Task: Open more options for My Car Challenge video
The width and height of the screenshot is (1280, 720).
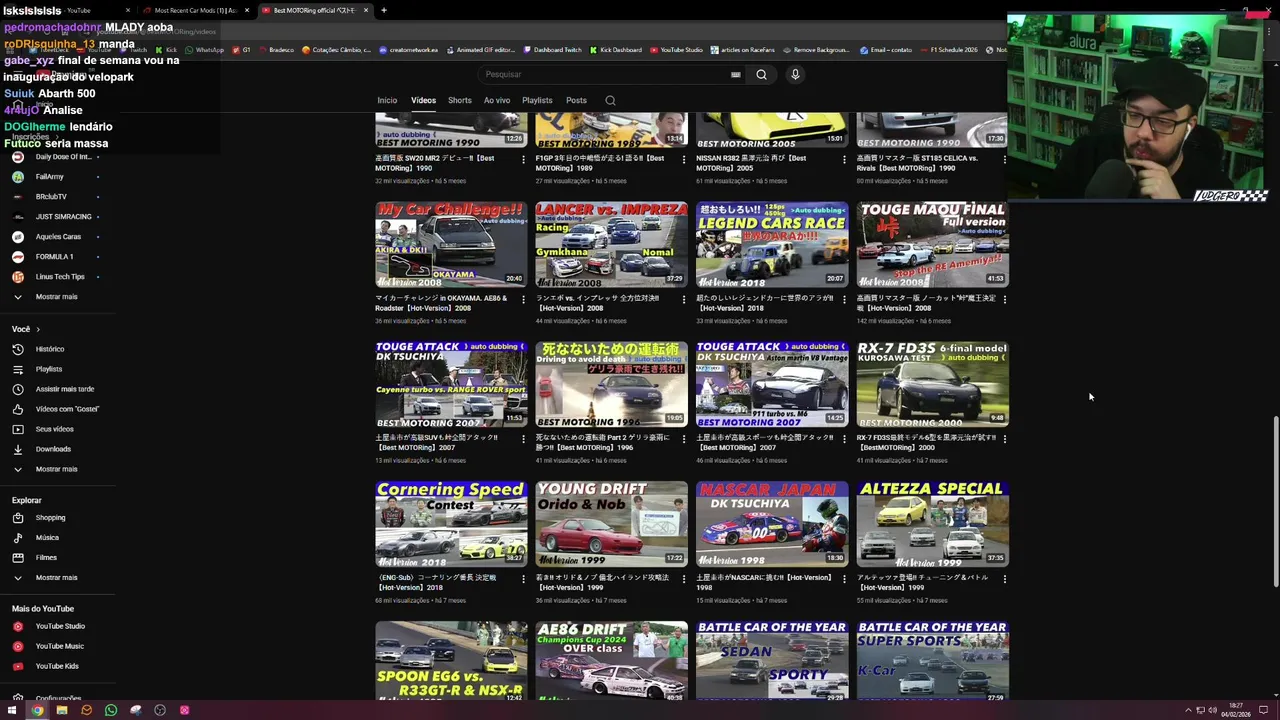Action: click(x=523, y=299)
